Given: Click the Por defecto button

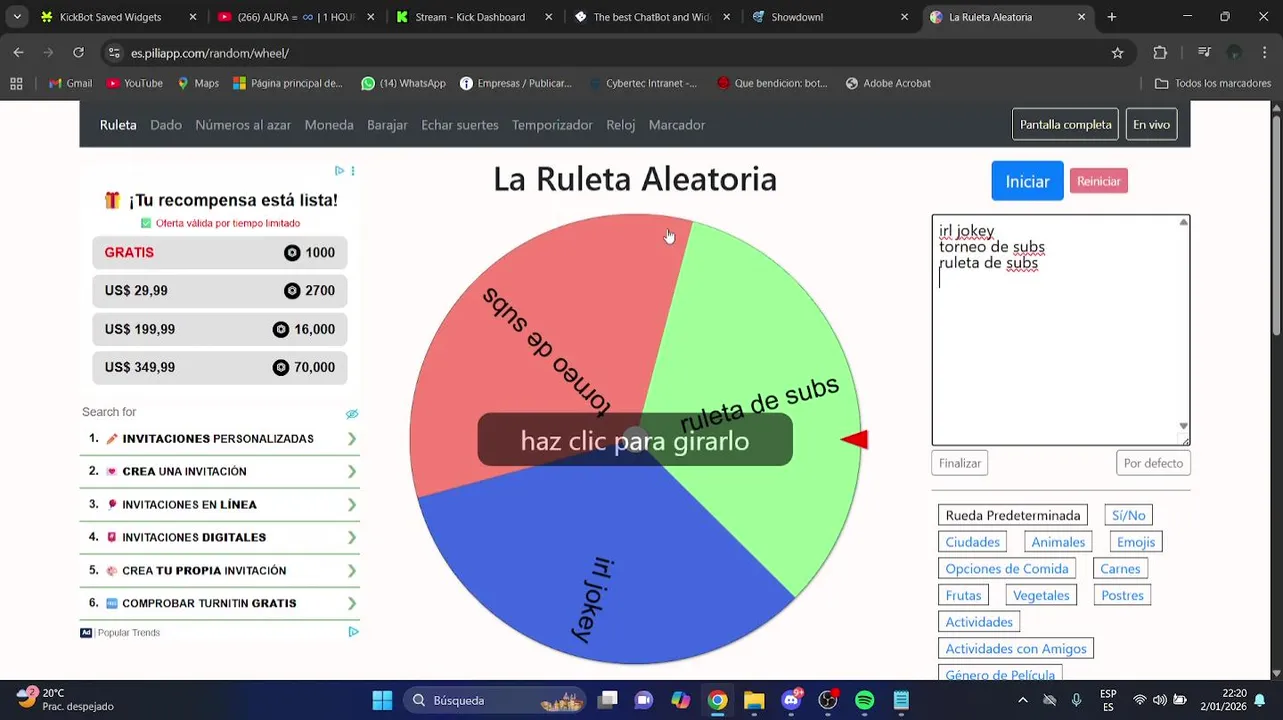Looking at the screenshot, I should pyautogui.click(x=1153, y=463).
